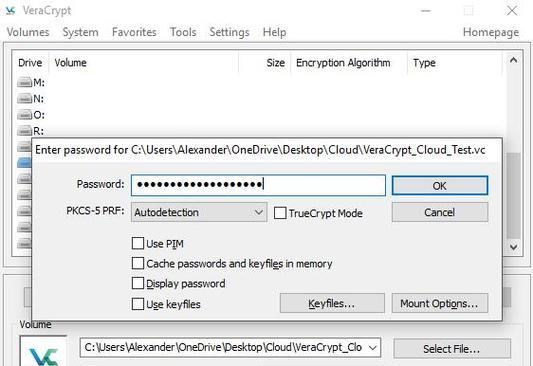
Task: Expand the volume path combo box
Action: point(373,348)
